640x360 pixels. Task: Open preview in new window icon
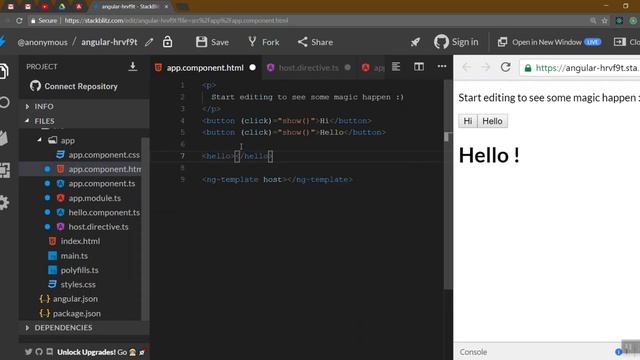tap(502, 42)
